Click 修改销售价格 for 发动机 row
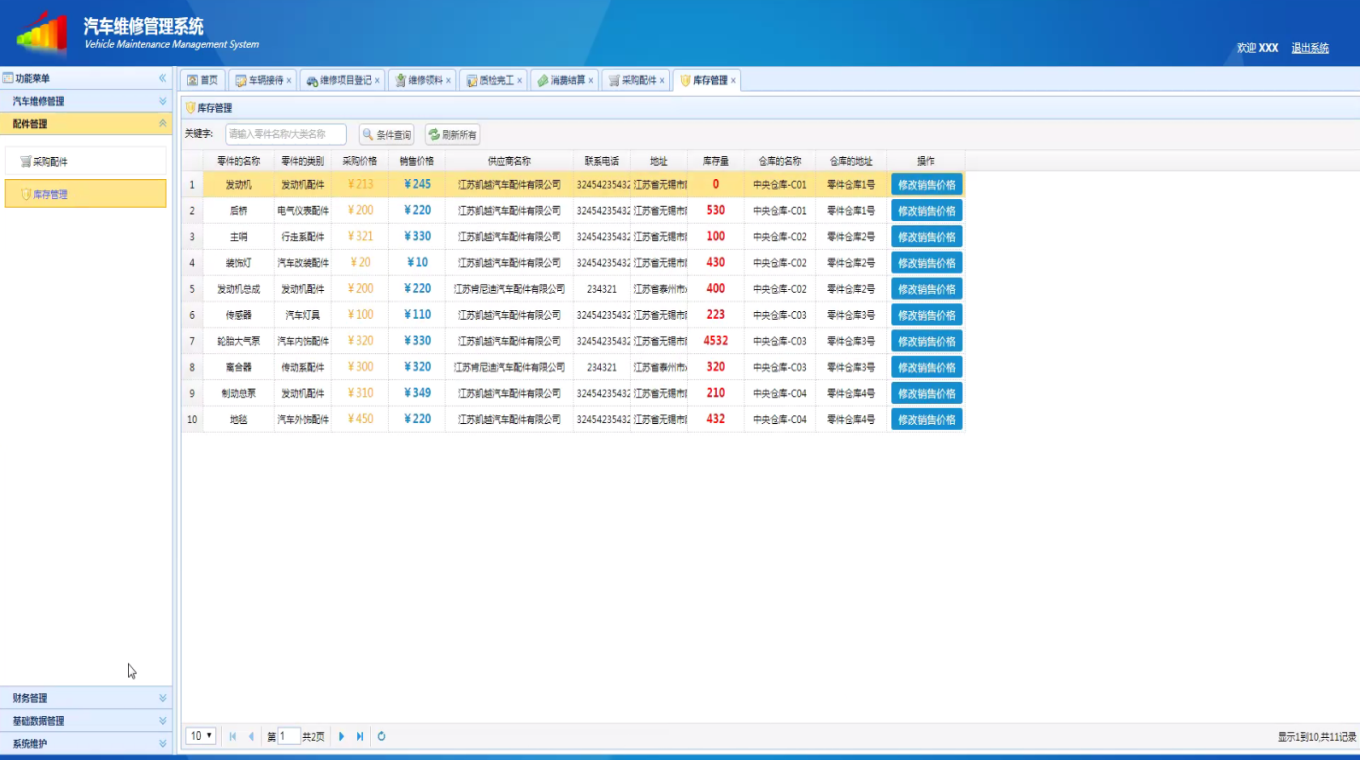This screenshot has width=1360, height=760. (927, 185)
